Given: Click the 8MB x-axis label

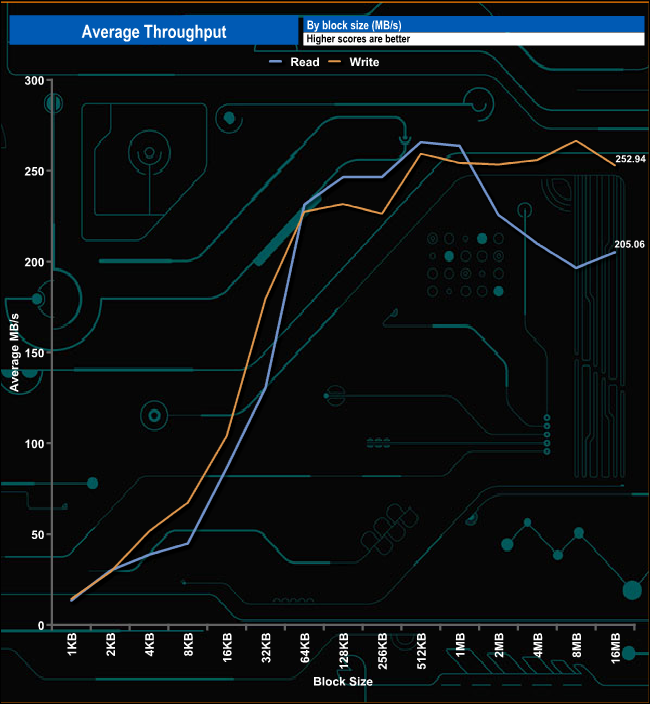Looking at the screenshot, I should tap(577, 645).
